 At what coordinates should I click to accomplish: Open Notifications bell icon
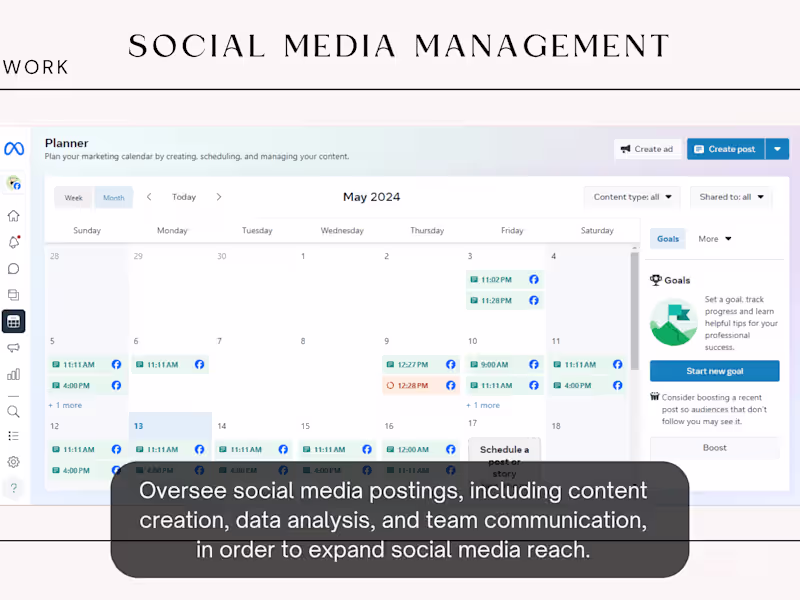click(x=14, y=242)
